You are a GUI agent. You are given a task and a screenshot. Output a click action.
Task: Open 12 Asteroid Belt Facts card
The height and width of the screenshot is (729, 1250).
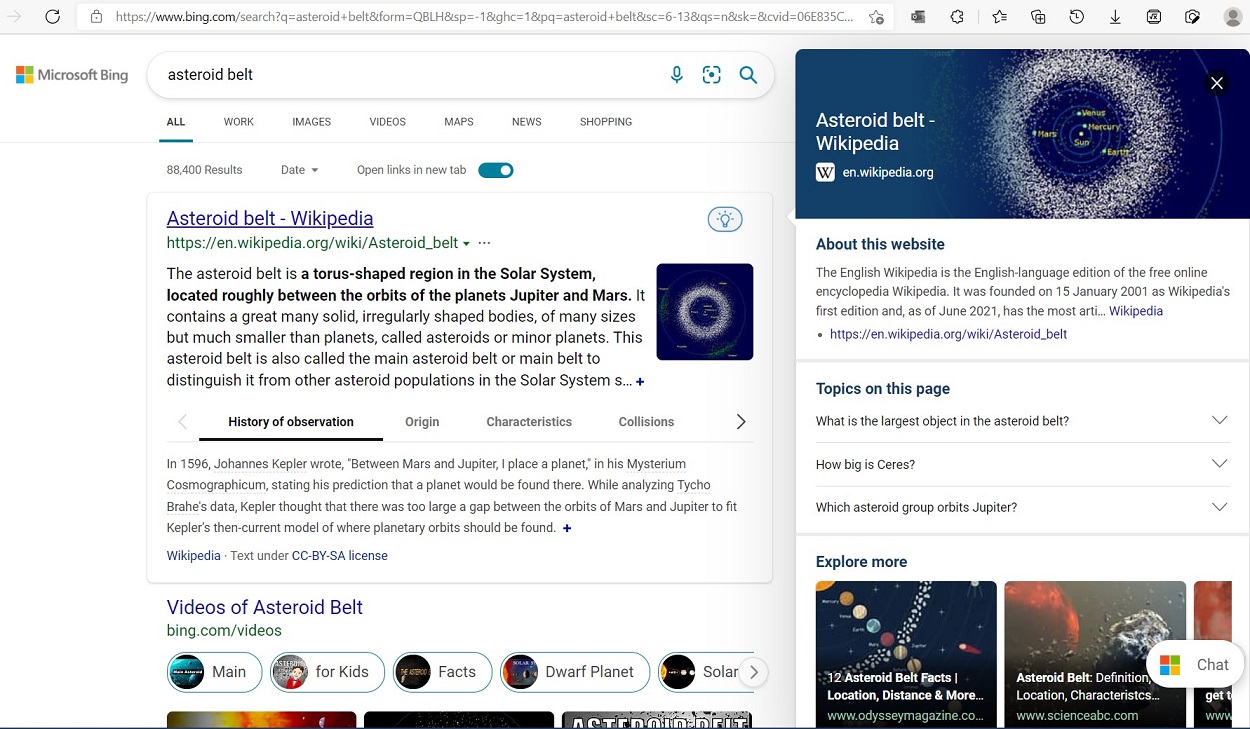[x=906, y=654]
